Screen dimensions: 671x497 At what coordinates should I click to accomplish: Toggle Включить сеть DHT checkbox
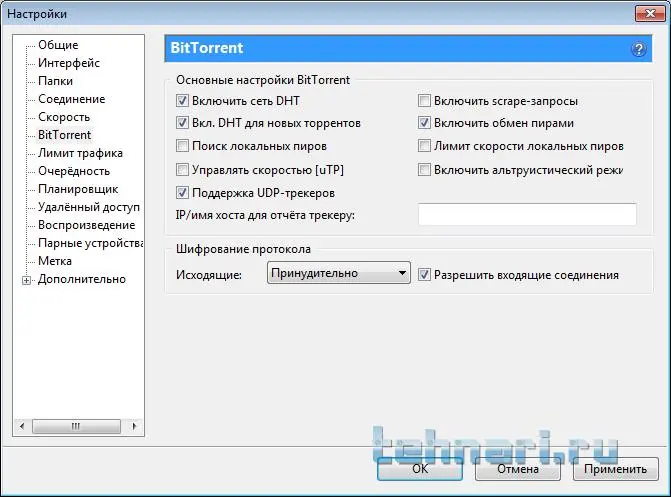tap(182, 101)
